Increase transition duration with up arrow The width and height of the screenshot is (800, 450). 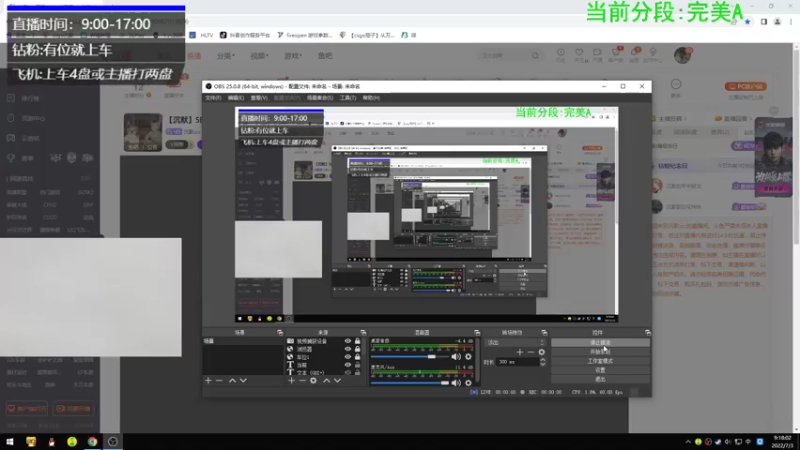(x=542, y=360)
